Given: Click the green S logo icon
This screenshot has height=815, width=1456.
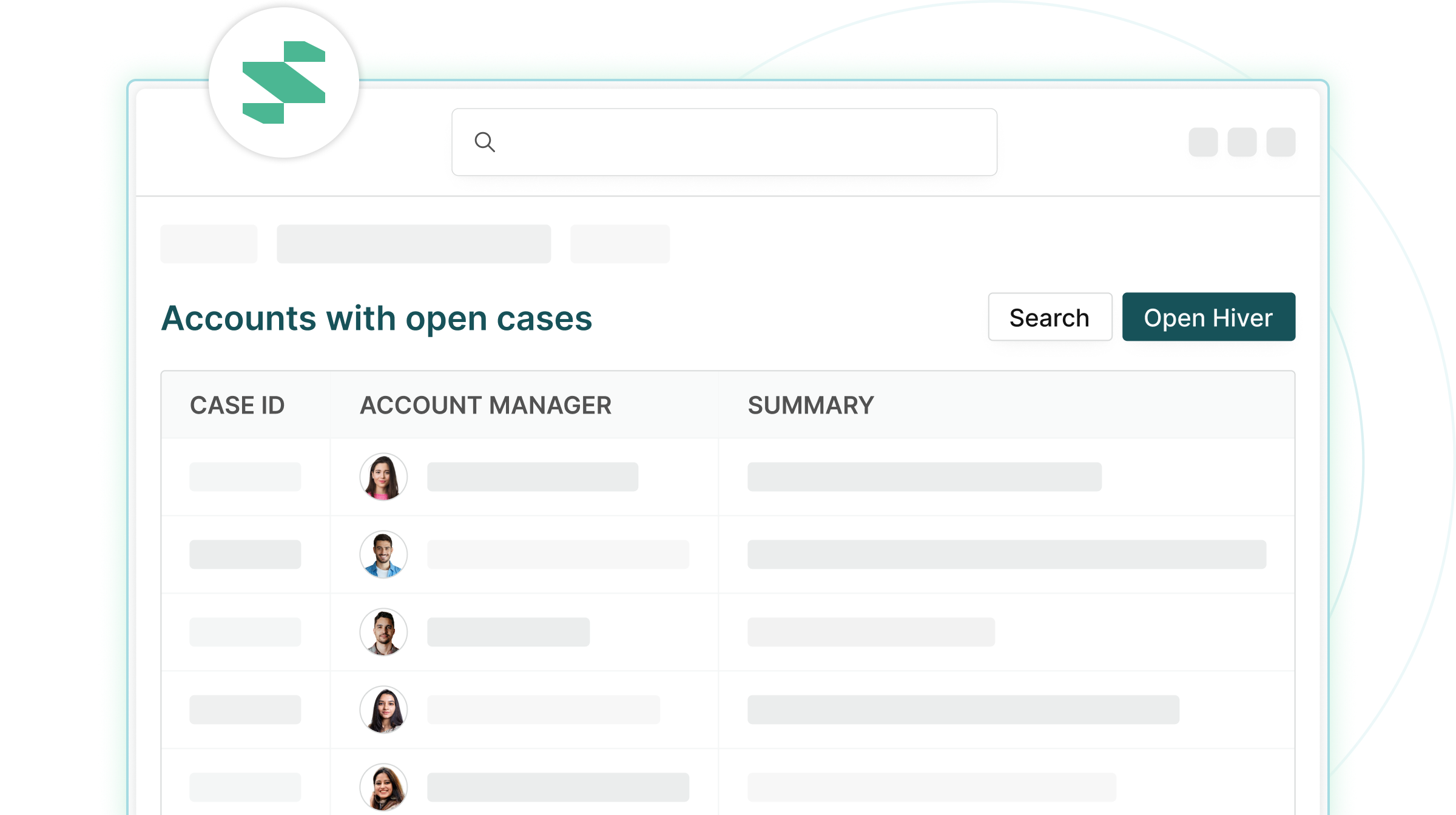Looking at the screenshot, I should [x=284, y=82].
